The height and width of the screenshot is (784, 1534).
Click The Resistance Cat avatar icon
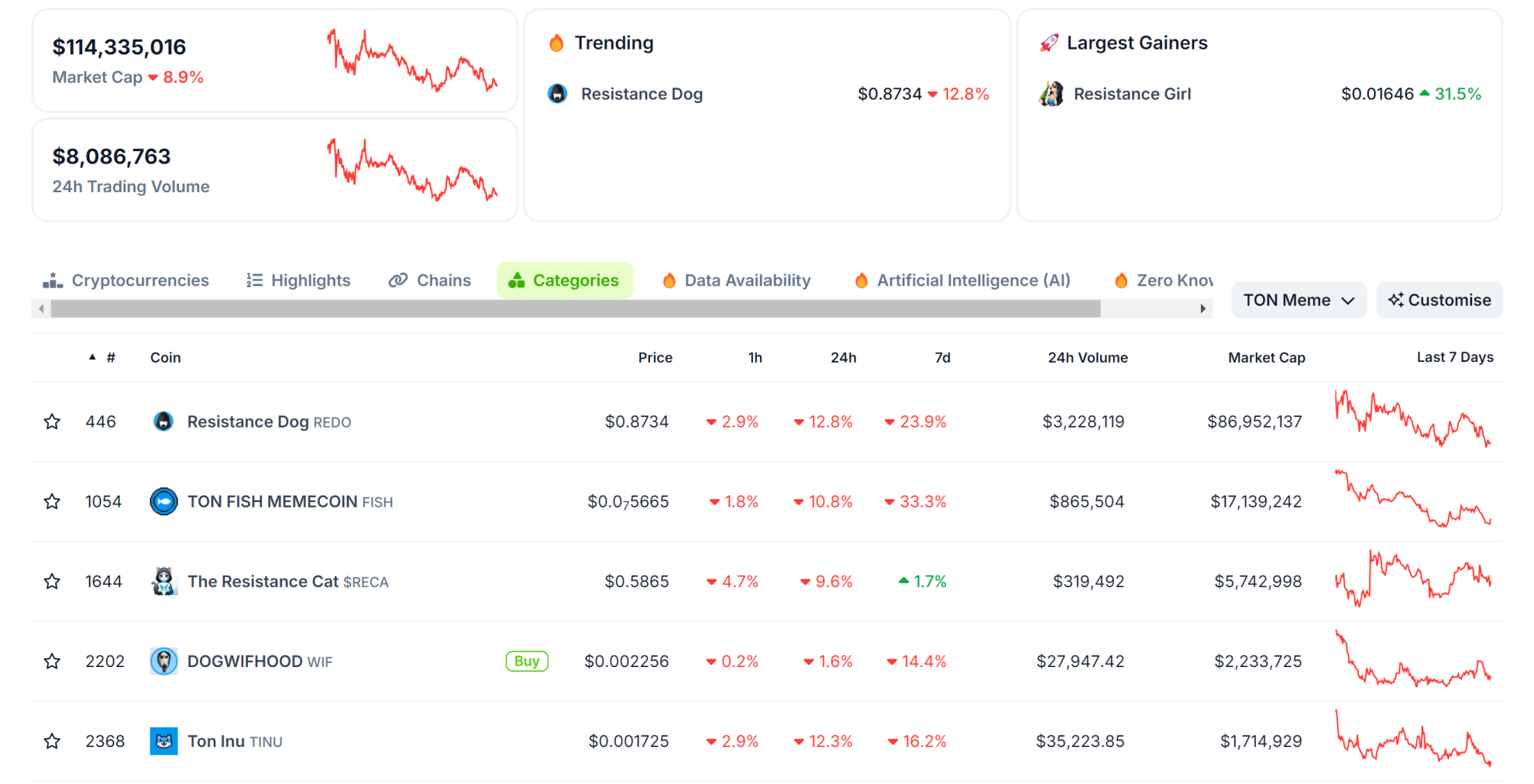pyautogui.click(x=163, y=581)
